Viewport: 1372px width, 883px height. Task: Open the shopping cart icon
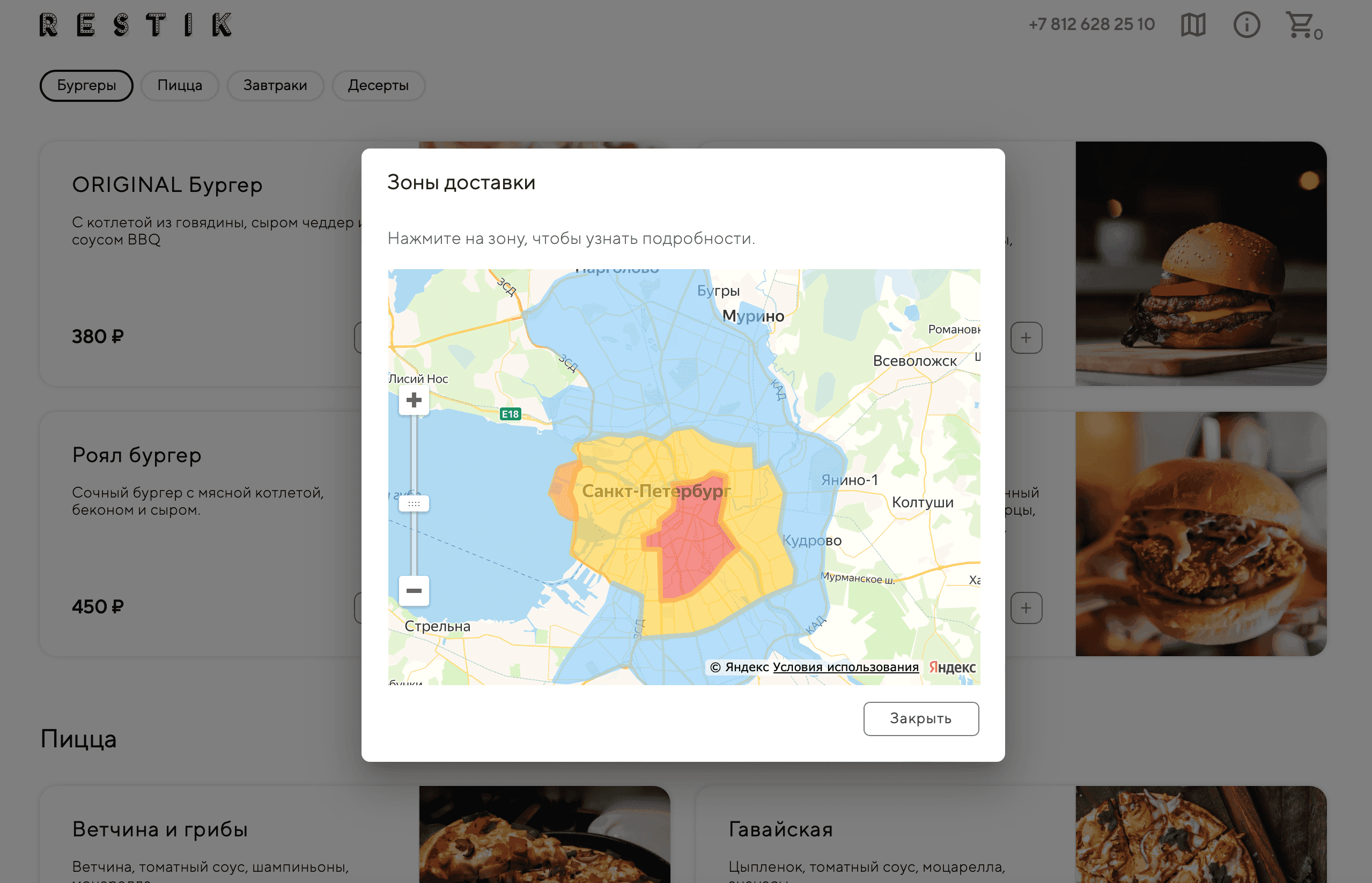tap(1300, 25)
